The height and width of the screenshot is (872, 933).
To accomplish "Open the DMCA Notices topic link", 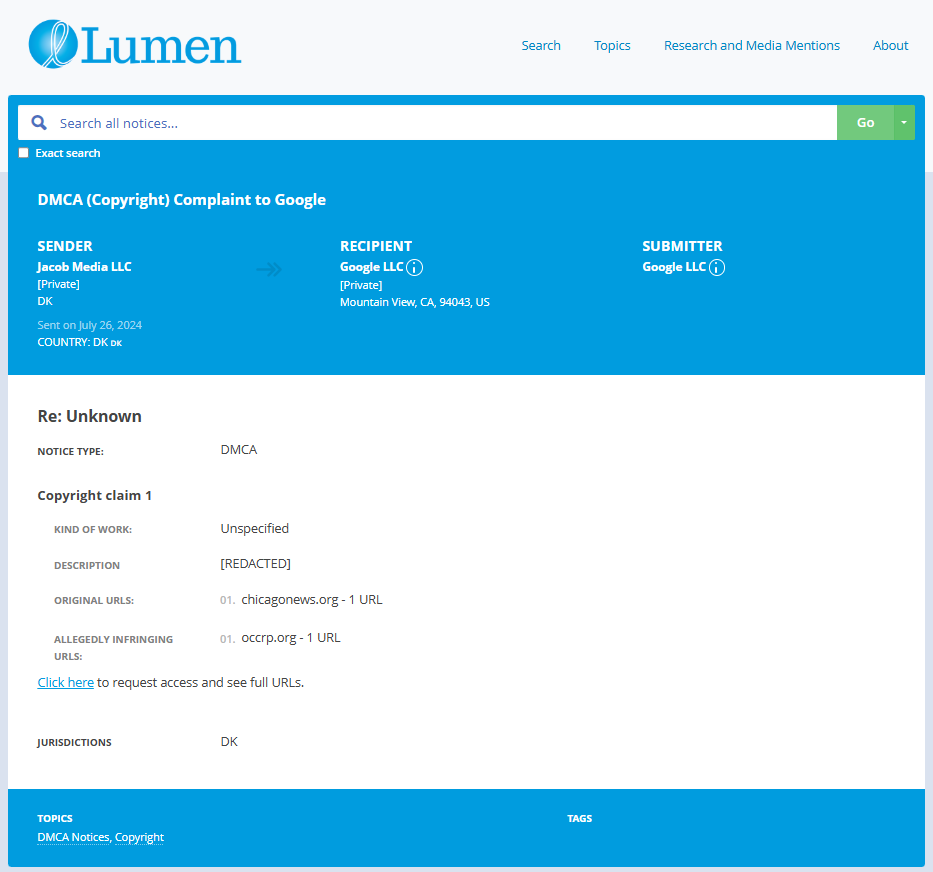I will pyautogui.click(x=73, y=837).
